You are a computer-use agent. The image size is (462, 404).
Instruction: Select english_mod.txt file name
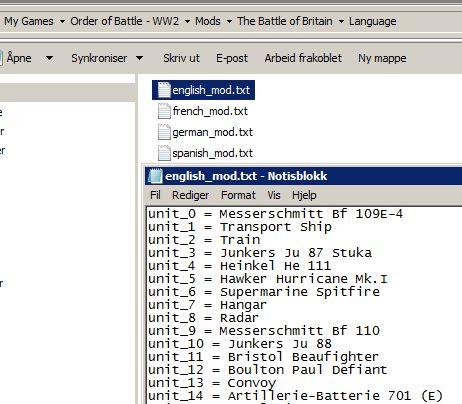pyautogui.click(x=211, y=90)
